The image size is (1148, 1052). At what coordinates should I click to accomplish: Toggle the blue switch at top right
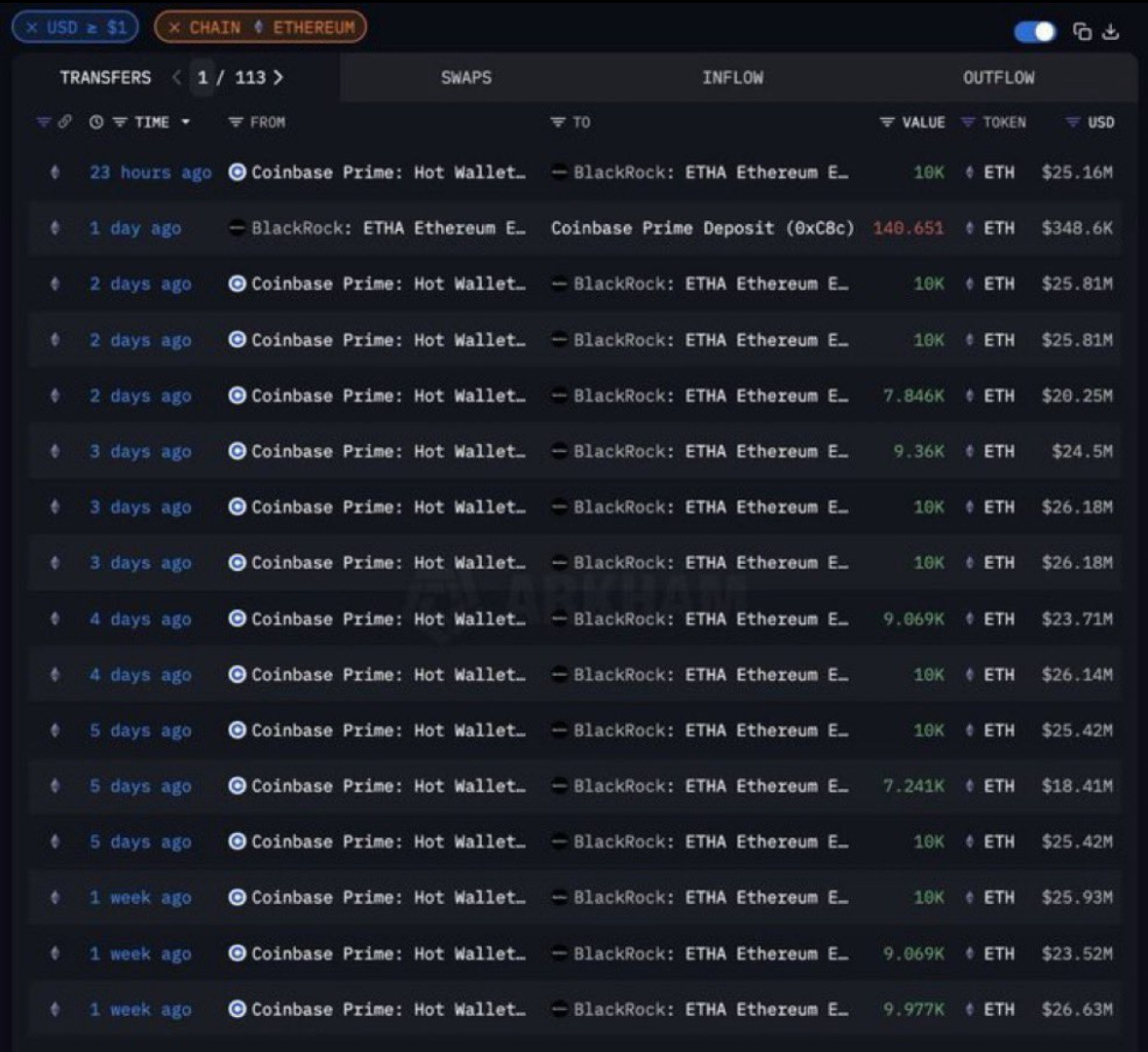pos(1034,31)
